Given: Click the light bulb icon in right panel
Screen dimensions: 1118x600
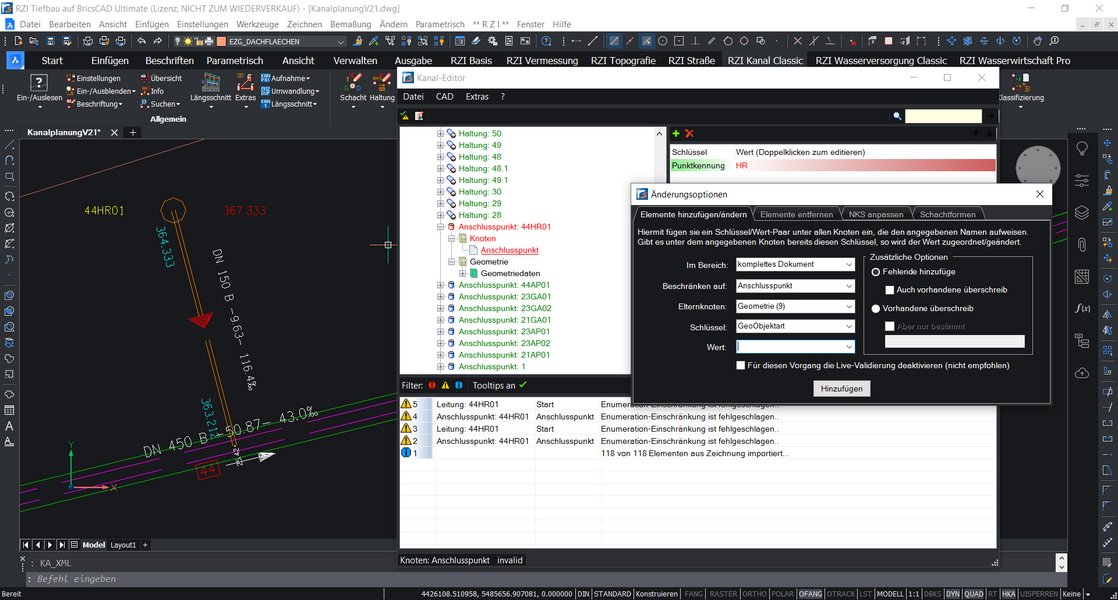Looking at the screenshot, I should [1082, 149].
